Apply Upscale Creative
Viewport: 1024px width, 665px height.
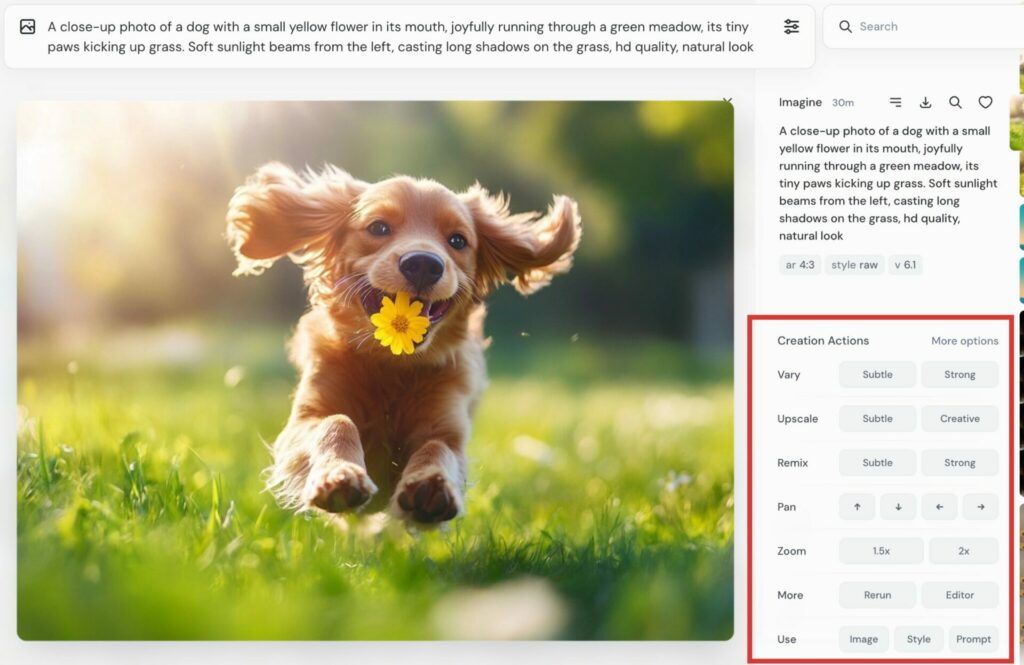coord(960,418)
